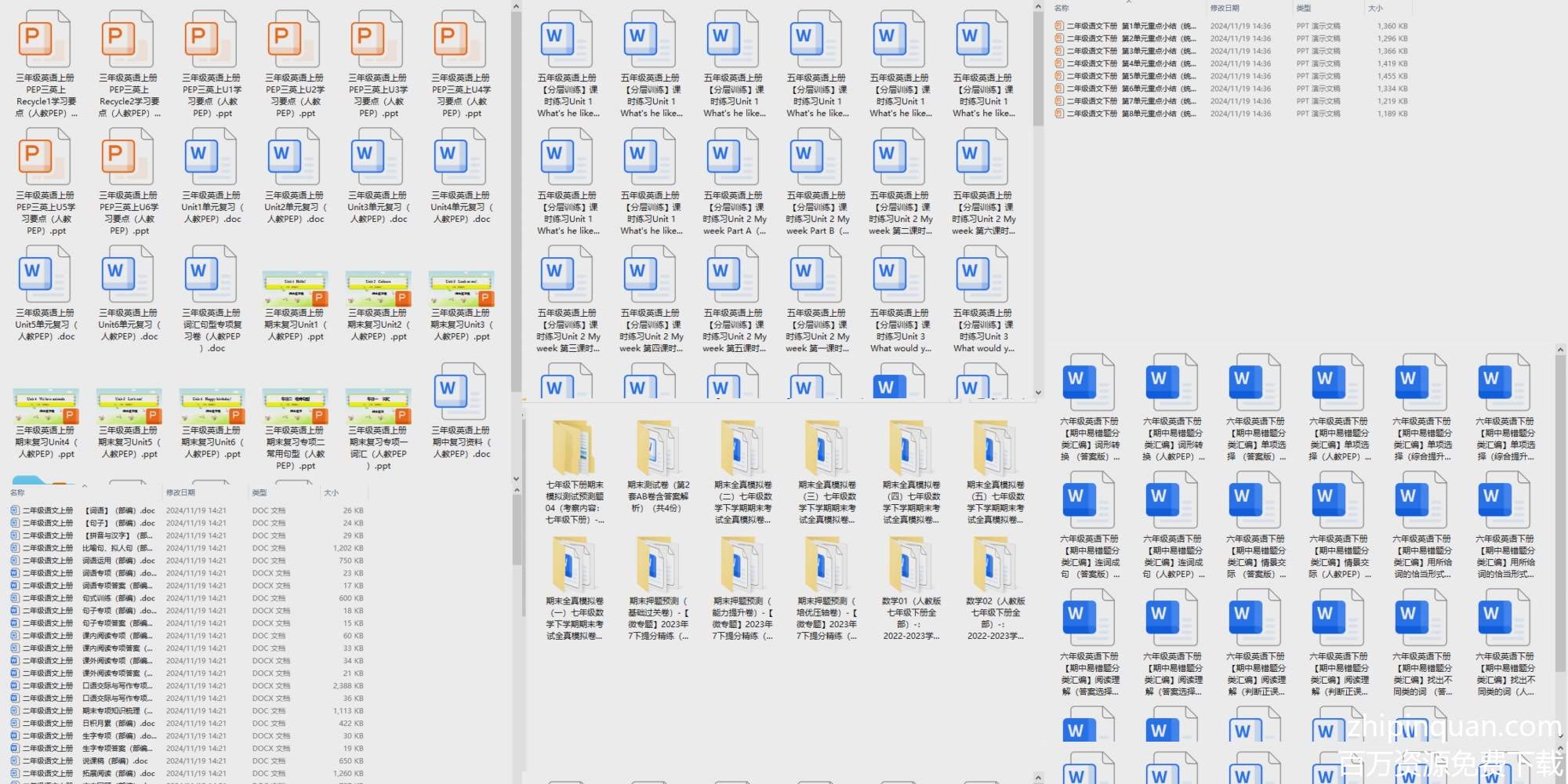
Task: Select 第1单元重点小结 PPT in the list
Action: 1129,26
